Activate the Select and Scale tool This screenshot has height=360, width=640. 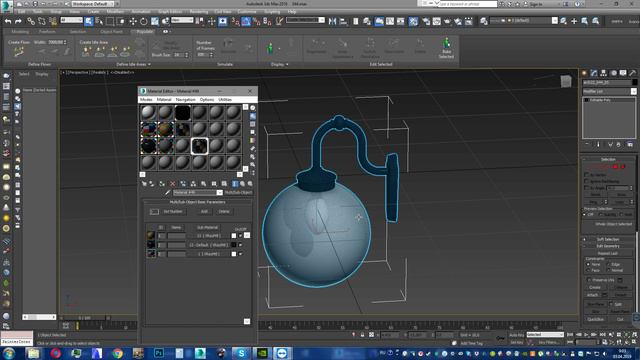point(155,21)
